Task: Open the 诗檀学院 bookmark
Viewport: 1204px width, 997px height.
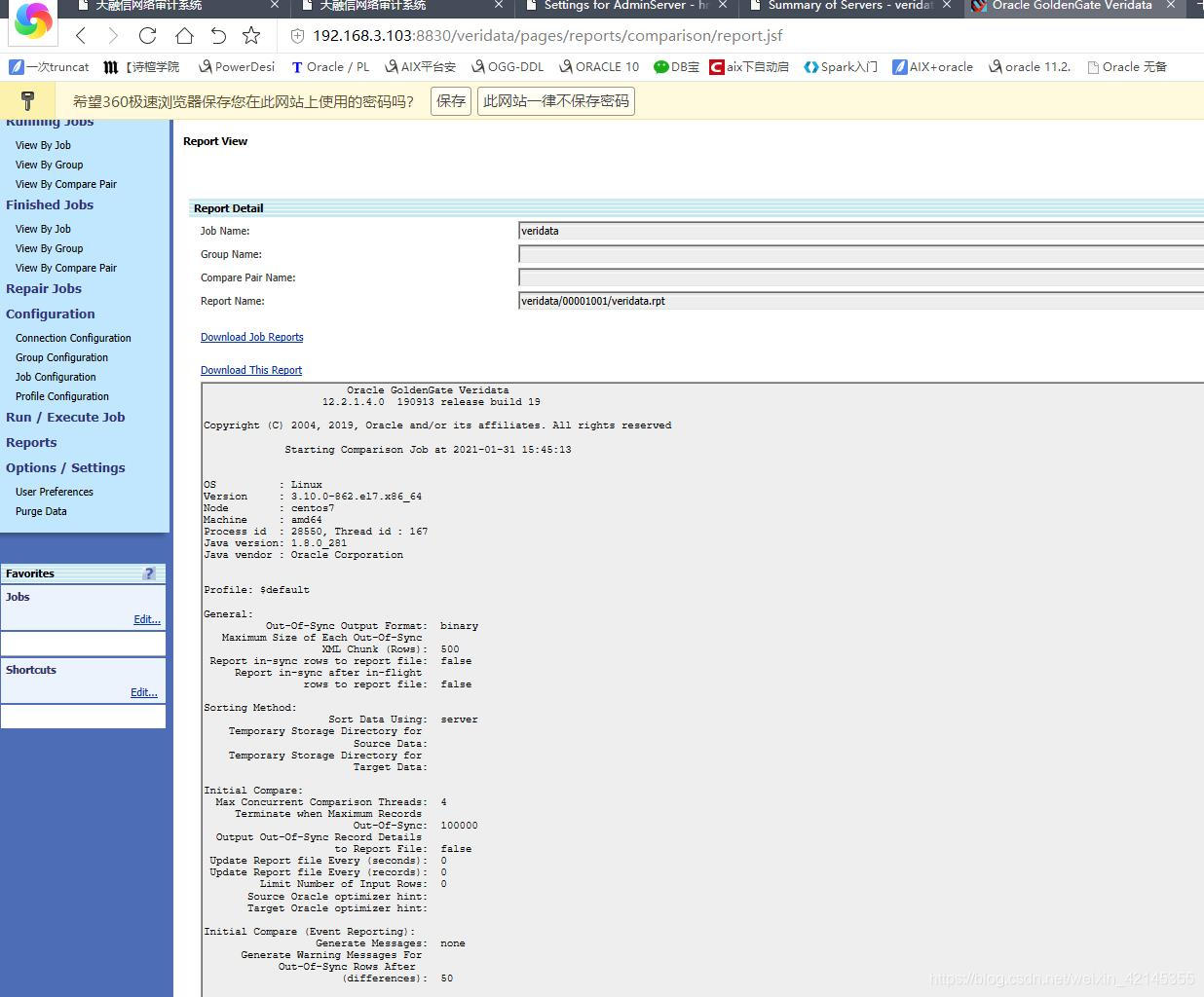Action: (x=142, y=67)
